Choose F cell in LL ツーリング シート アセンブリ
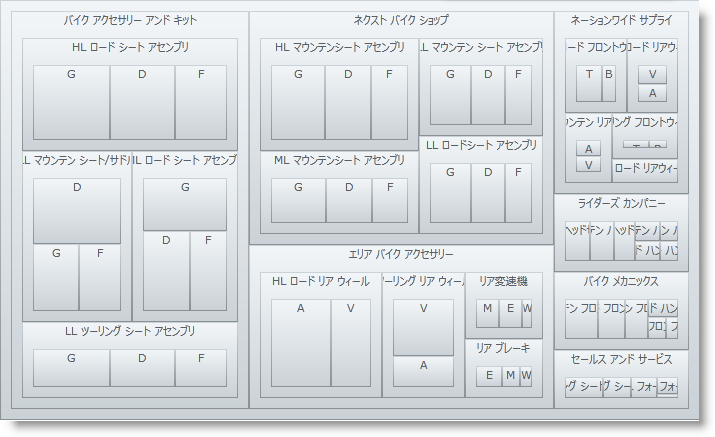This screenshot has height=437, width=715. [x=201, y=368]
